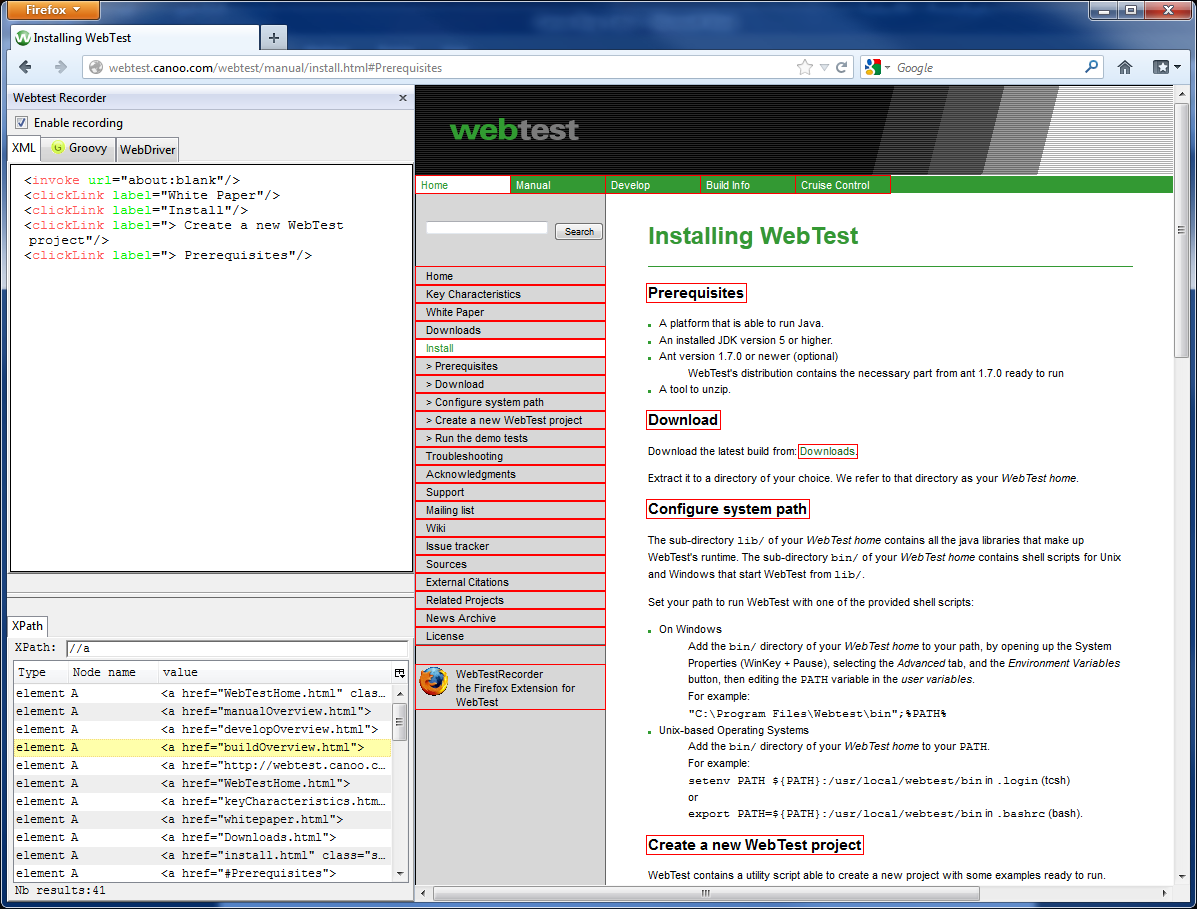Open the External Citations link
The image size is (1197, 909).
[511, 582]
